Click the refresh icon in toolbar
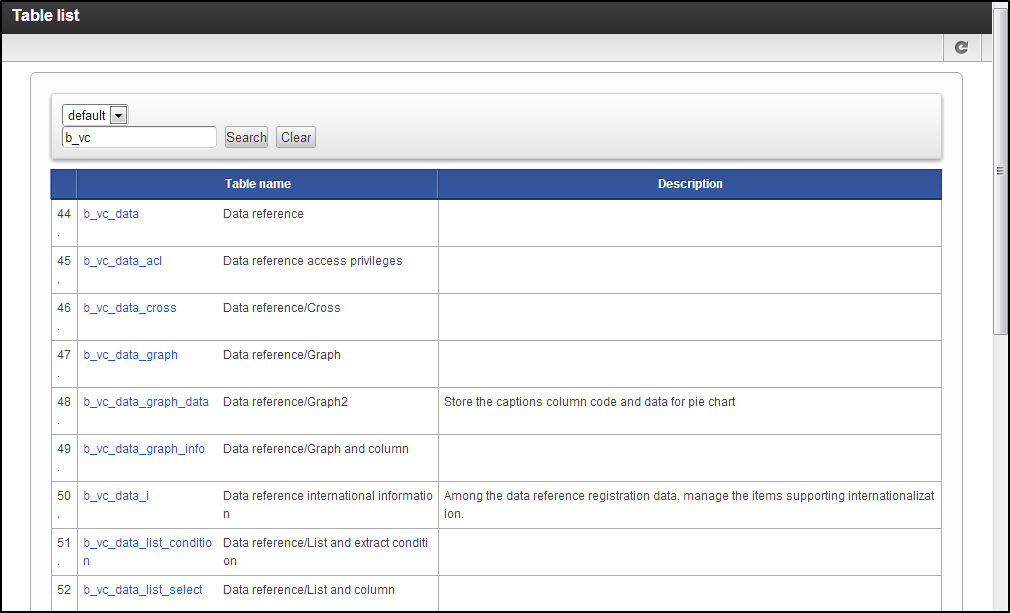 [961, 47]
